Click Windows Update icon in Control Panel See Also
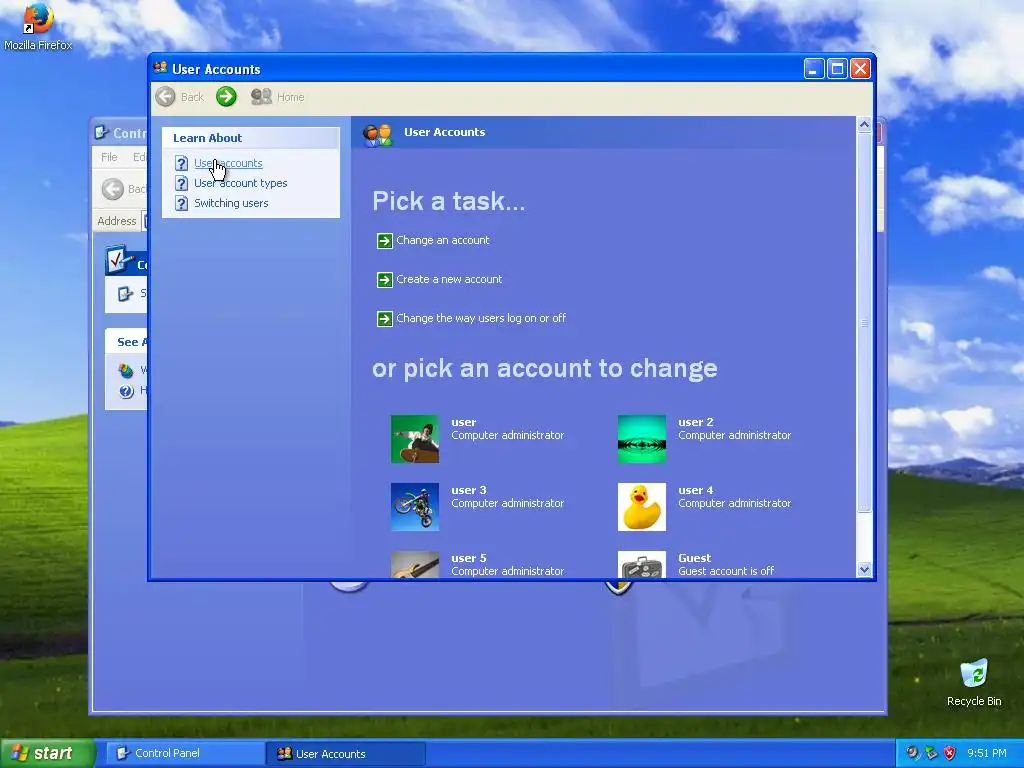The height and width of the screenshot is (768, 1024). pos(126,371)
